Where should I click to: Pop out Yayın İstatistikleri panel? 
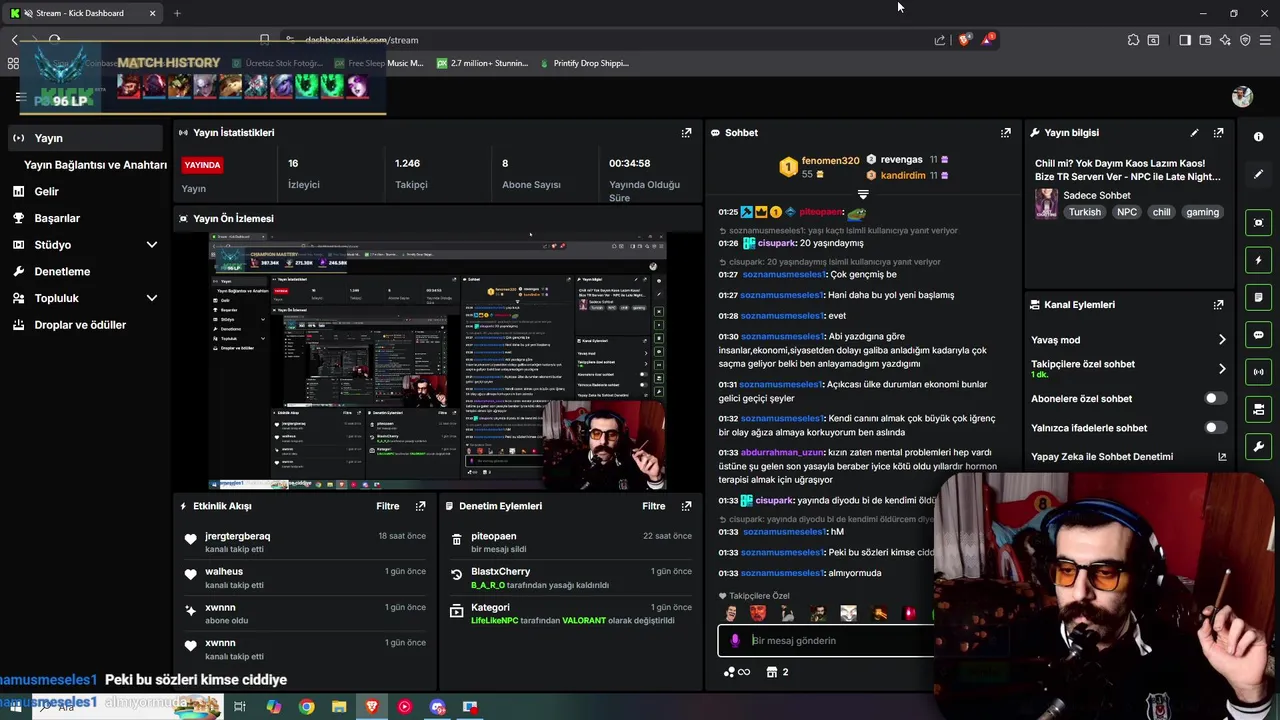[x=686, y=132]
